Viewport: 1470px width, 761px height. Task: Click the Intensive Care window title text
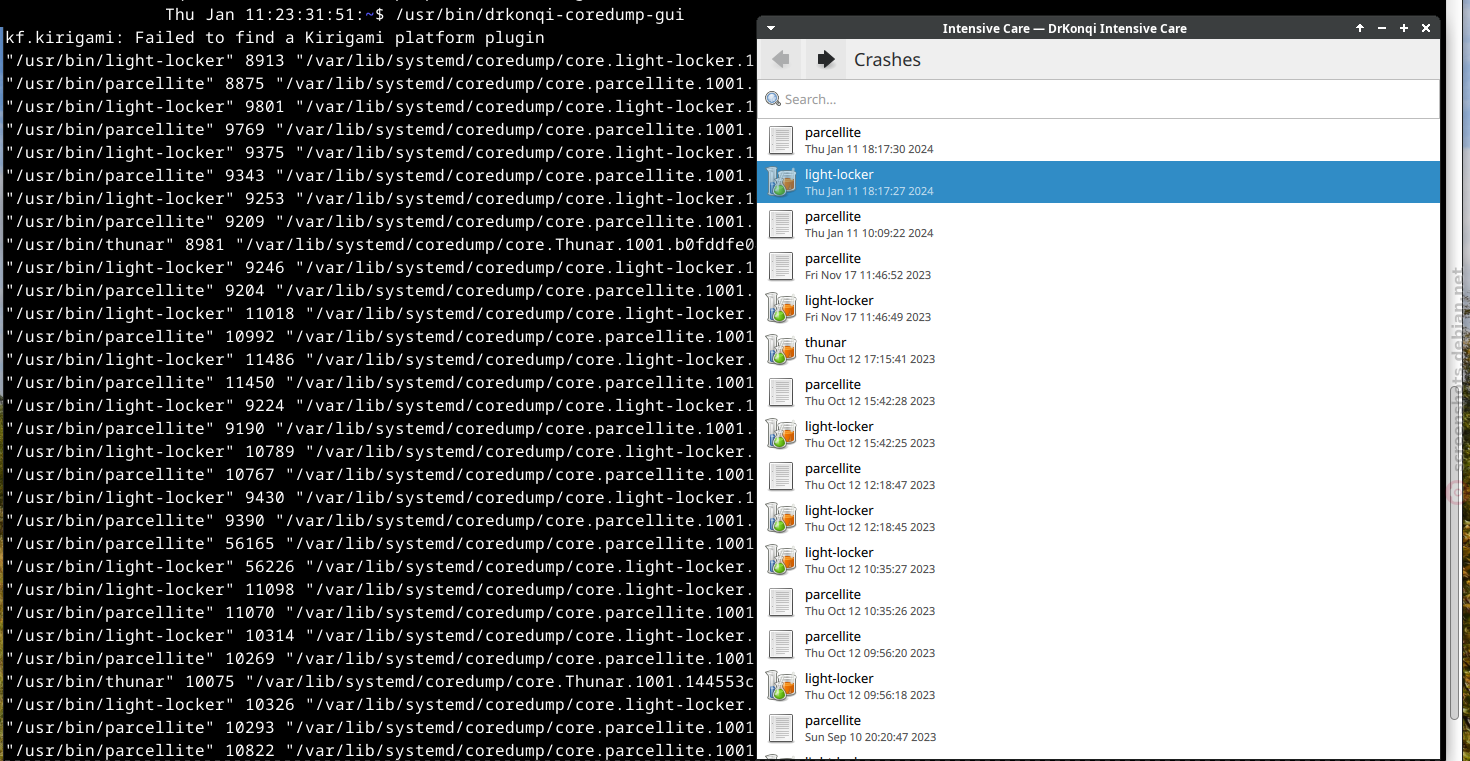point(1064,28)
